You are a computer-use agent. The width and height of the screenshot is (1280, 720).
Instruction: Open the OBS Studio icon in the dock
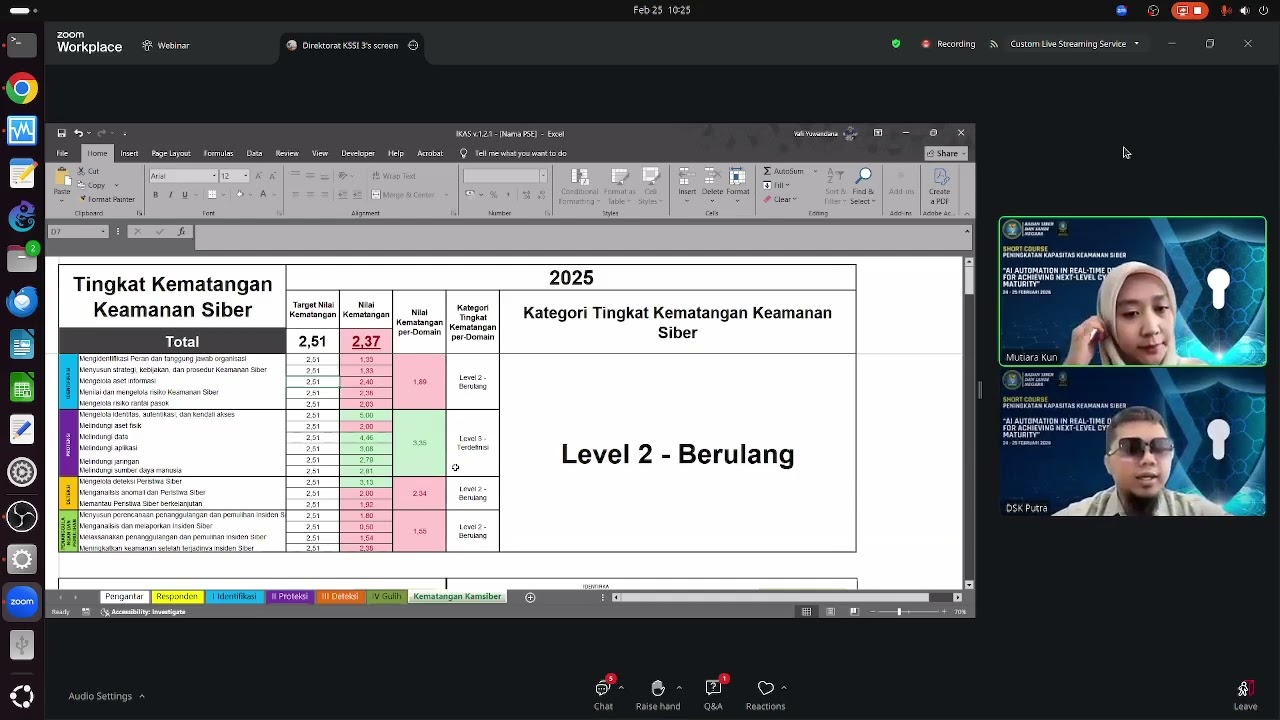22,516
